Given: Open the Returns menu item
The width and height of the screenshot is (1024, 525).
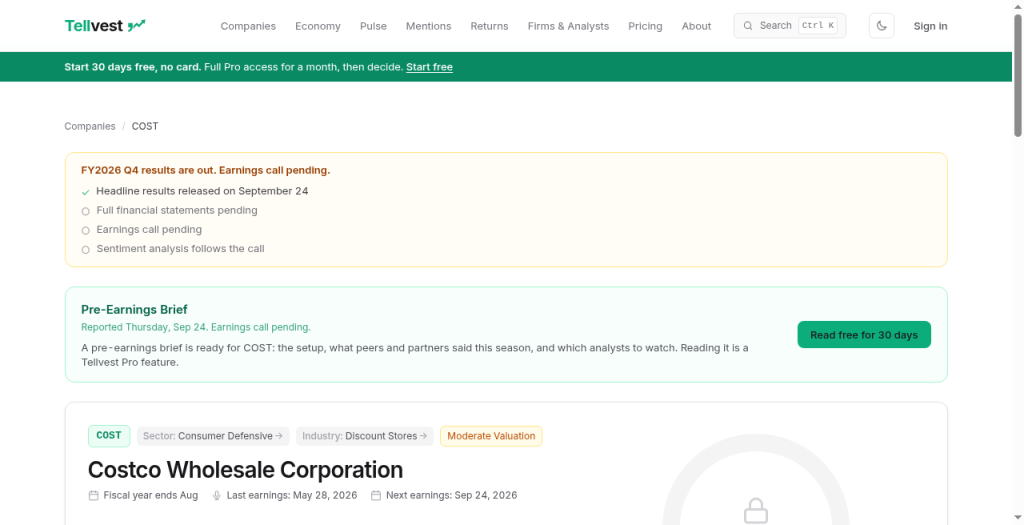Looking at the screenshot, I should pyautogui.click(x=489, y=26).
